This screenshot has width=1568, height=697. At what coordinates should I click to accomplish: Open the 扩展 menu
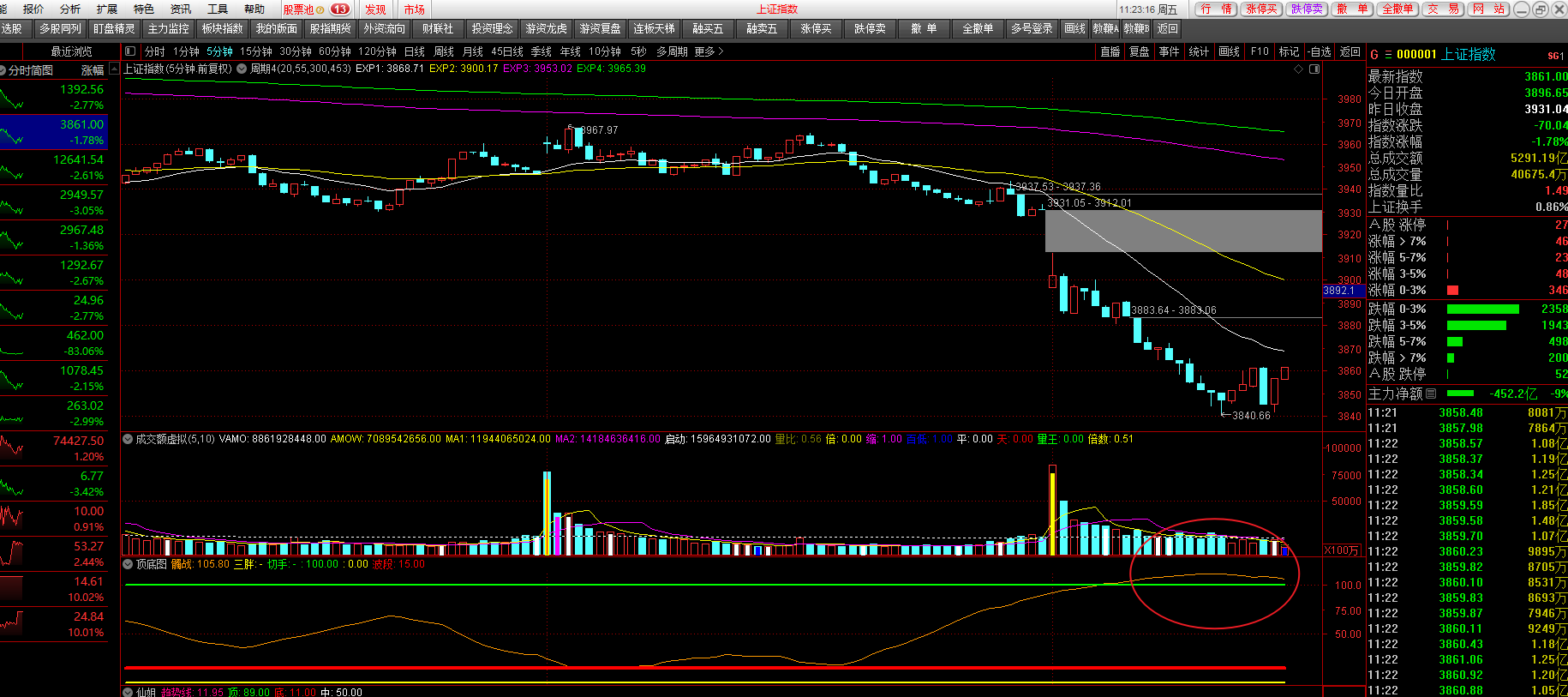pos(107,9)
